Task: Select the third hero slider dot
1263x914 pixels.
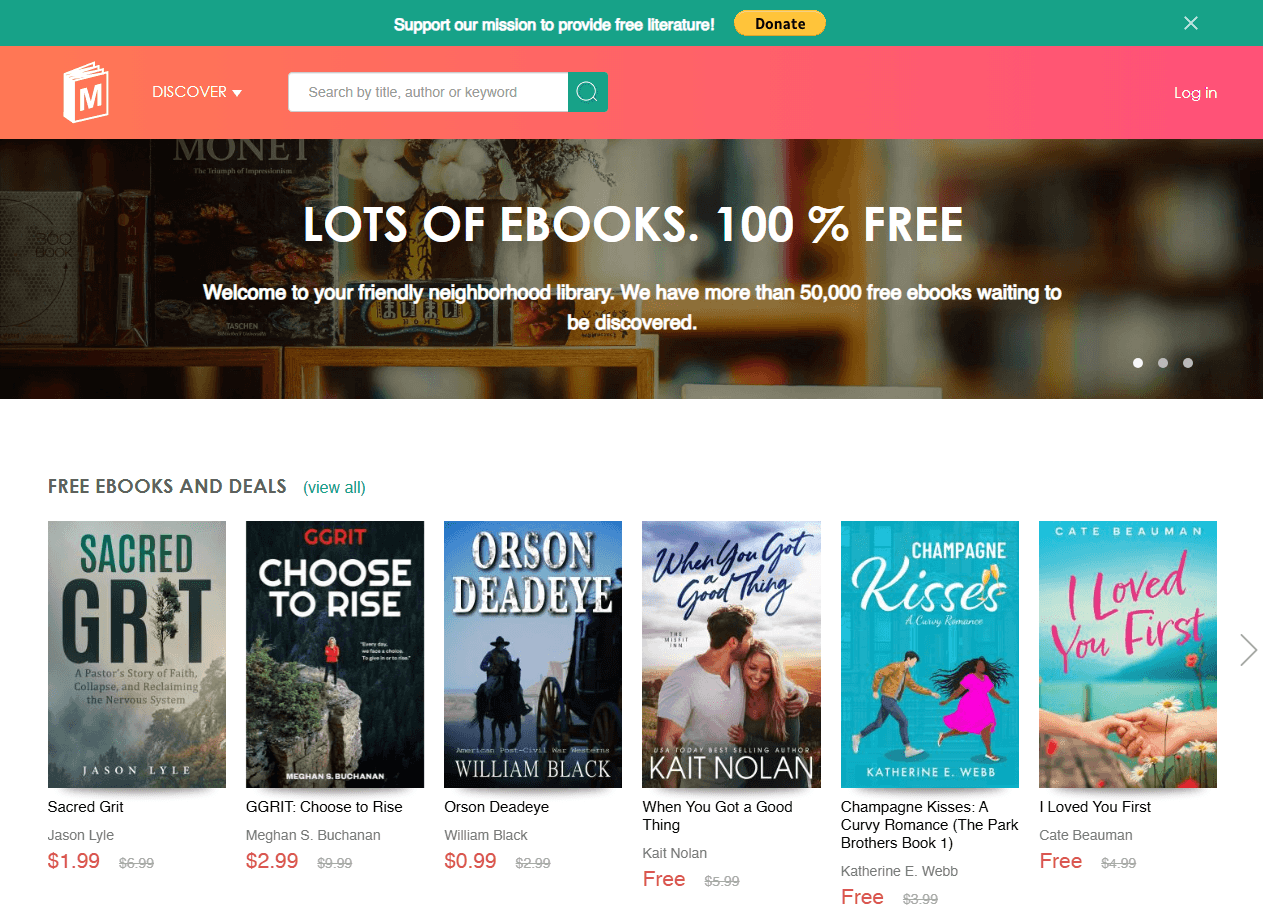Action: point(1188,363)
